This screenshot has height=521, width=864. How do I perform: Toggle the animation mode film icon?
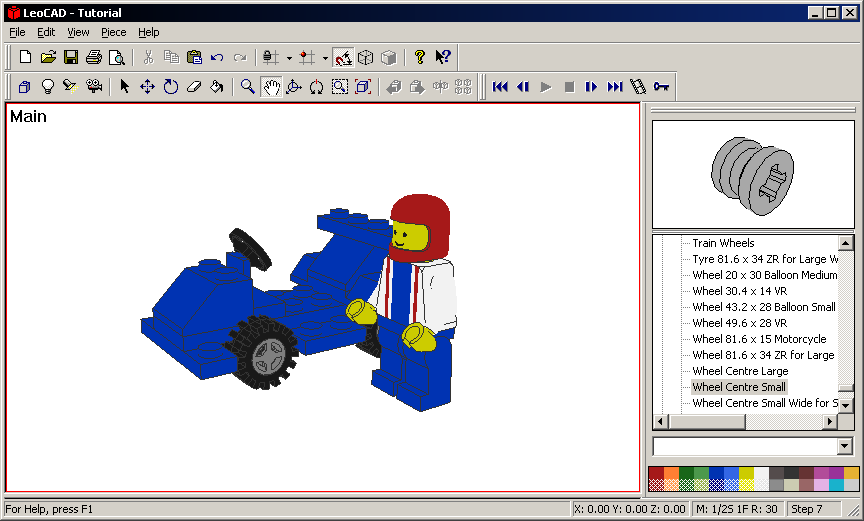638,87
